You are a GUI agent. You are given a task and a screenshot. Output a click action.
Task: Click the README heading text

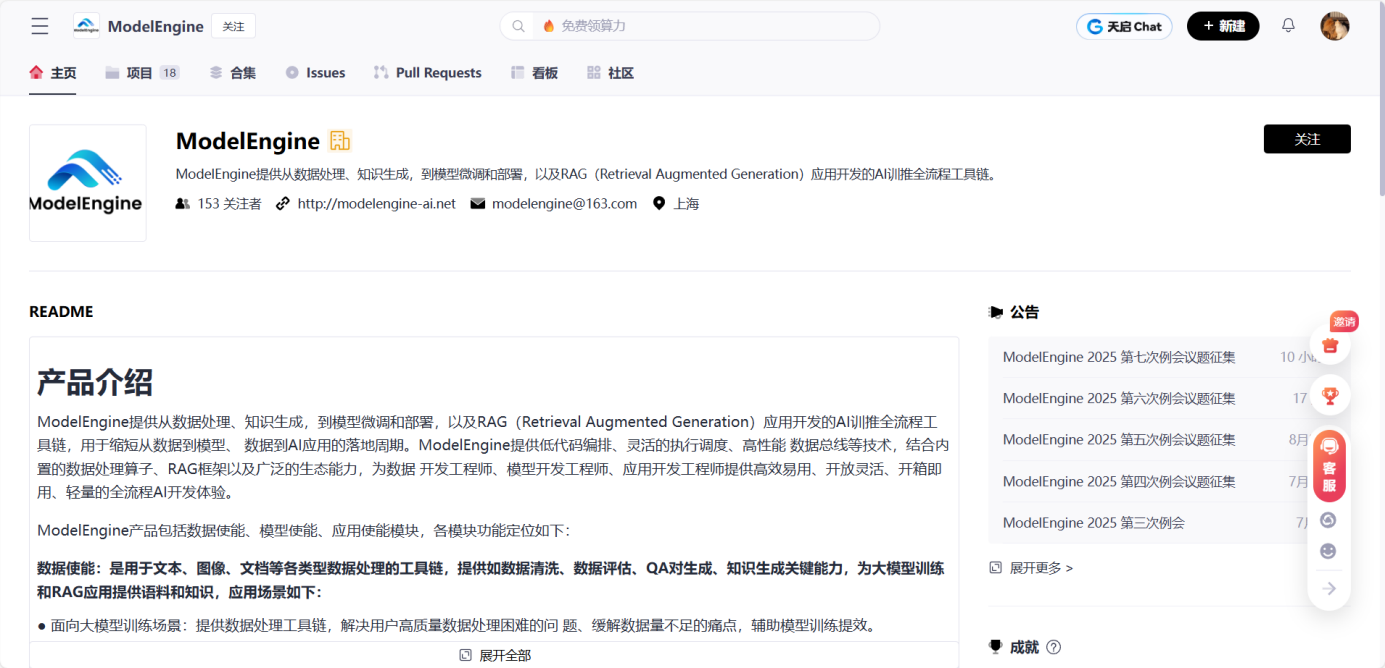coord(61,312)
